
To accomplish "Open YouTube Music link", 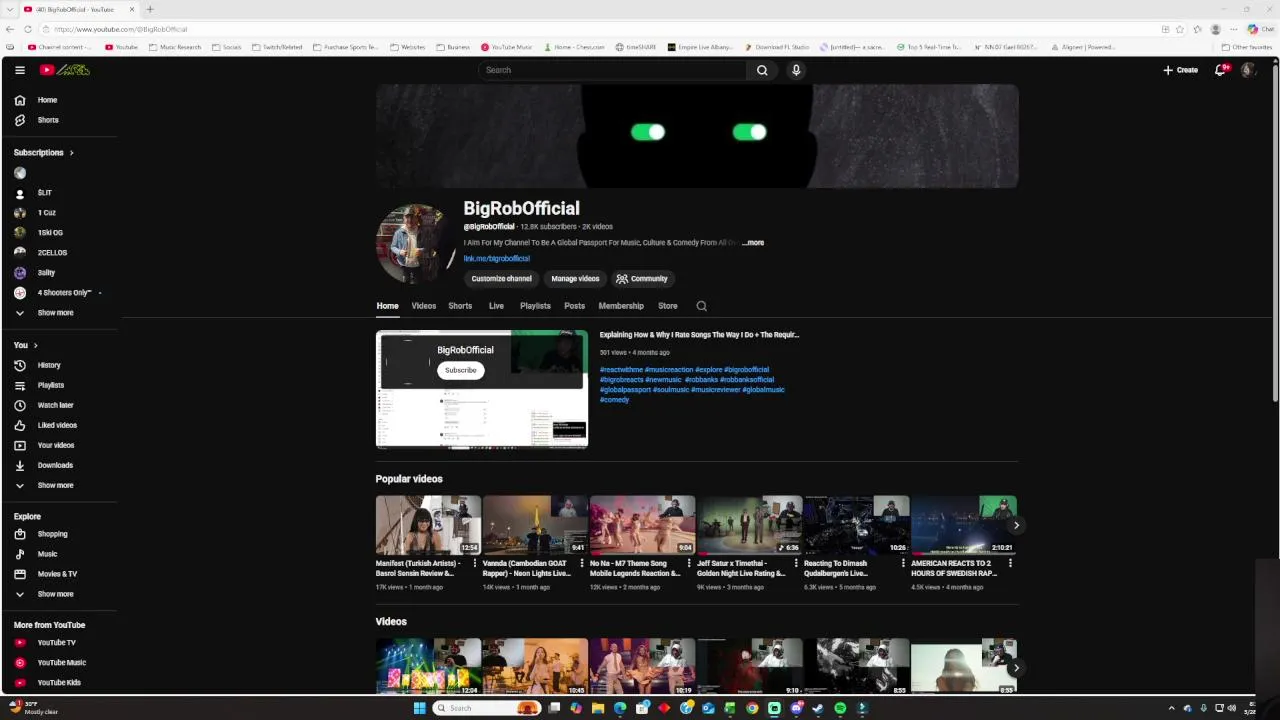I will coord(60,663).
